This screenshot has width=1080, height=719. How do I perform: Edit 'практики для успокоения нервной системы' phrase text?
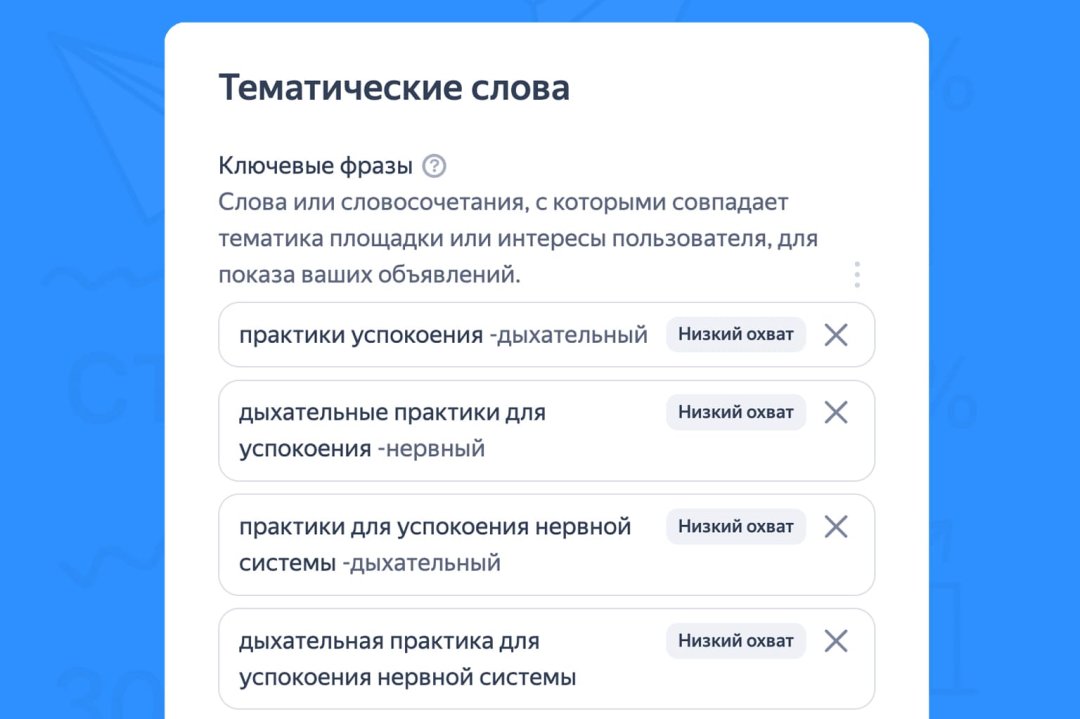coord(434,527)
